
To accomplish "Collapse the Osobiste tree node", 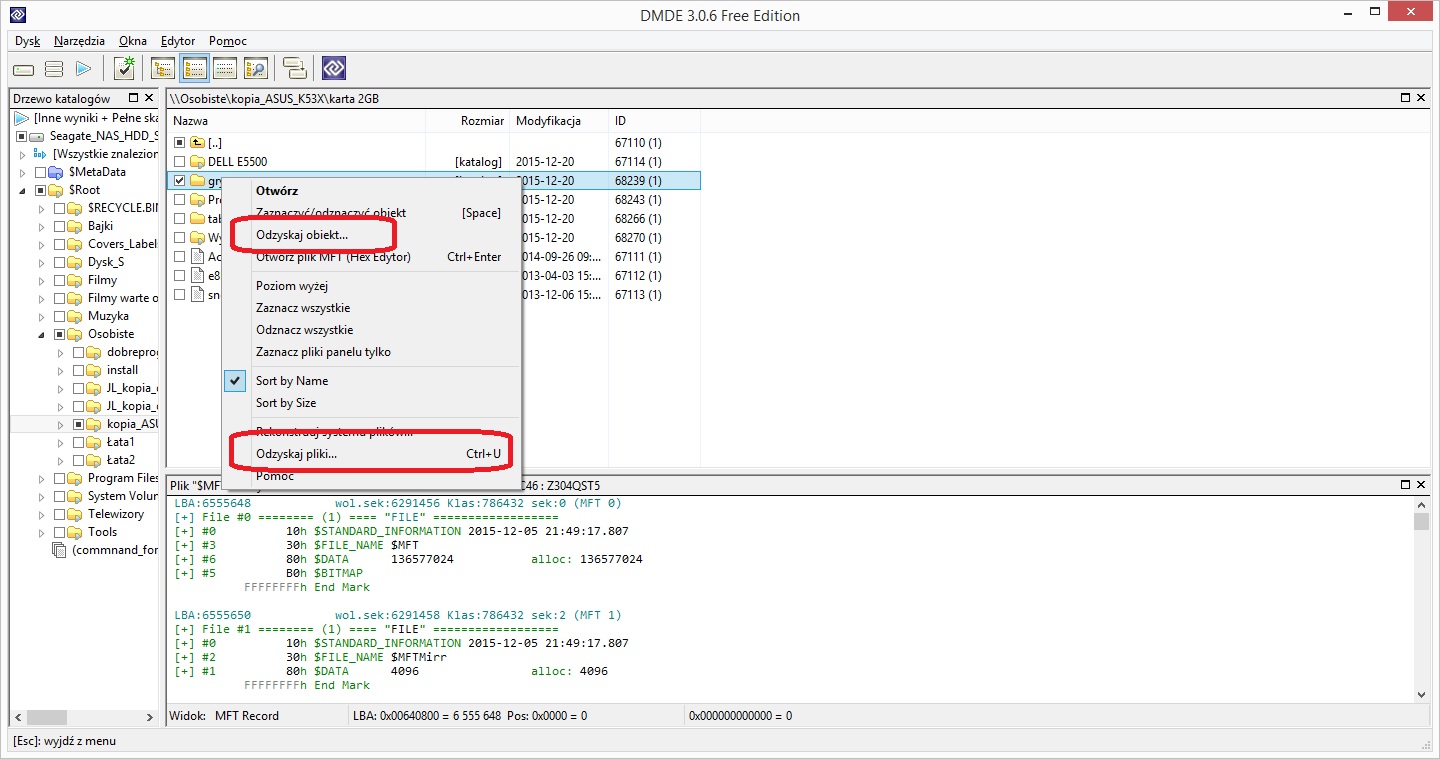I will pos(42,334).
